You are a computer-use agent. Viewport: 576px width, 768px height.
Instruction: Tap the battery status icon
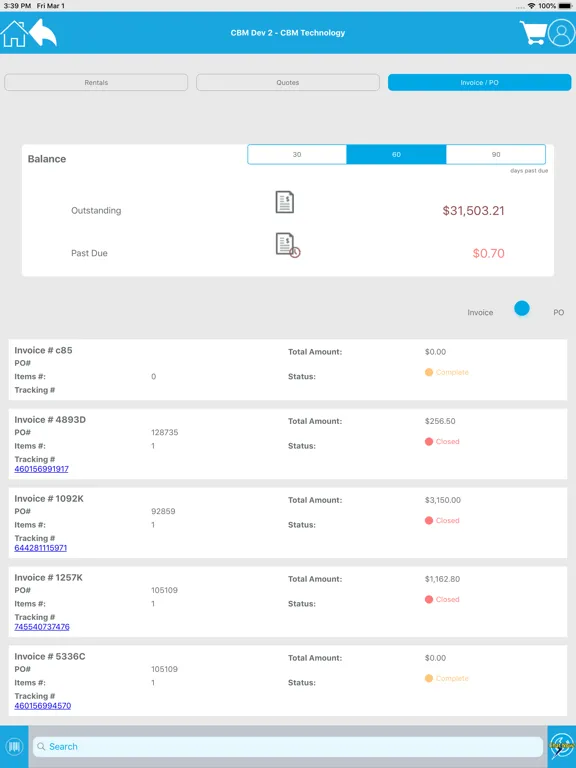point(565,6)
